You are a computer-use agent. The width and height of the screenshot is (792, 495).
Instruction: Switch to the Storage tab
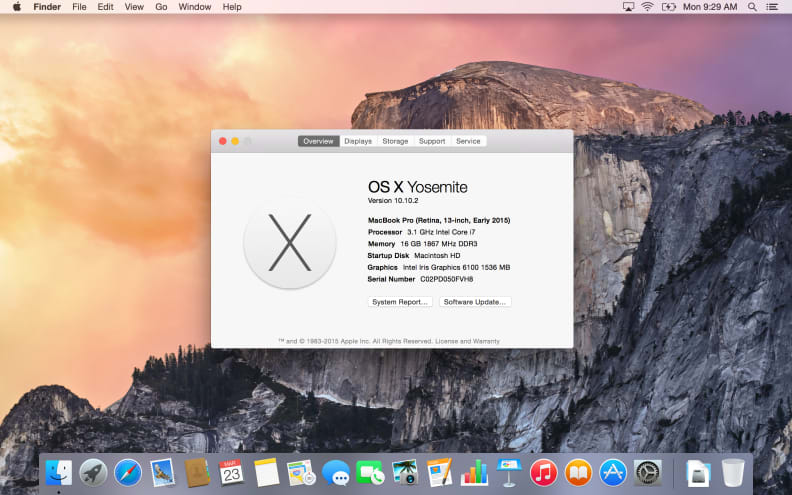(x=395, y=141)
